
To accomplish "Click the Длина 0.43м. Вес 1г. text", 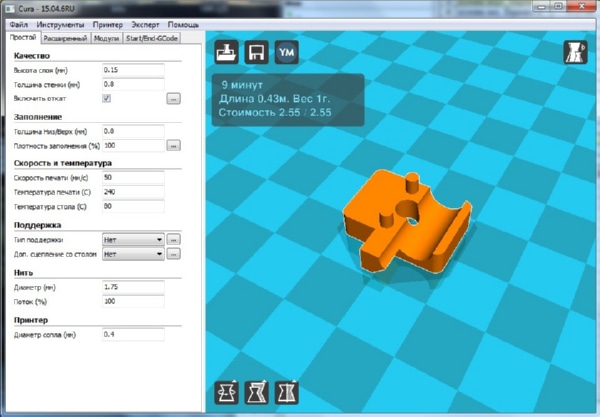I will click(274, 99).
